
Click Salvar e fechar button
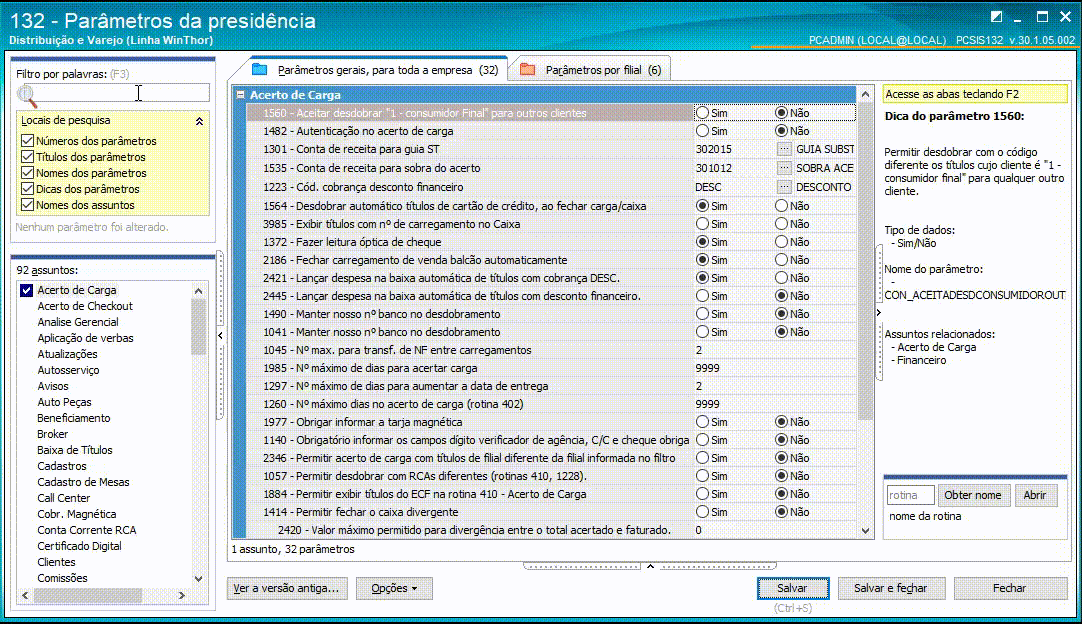[890, 588]
